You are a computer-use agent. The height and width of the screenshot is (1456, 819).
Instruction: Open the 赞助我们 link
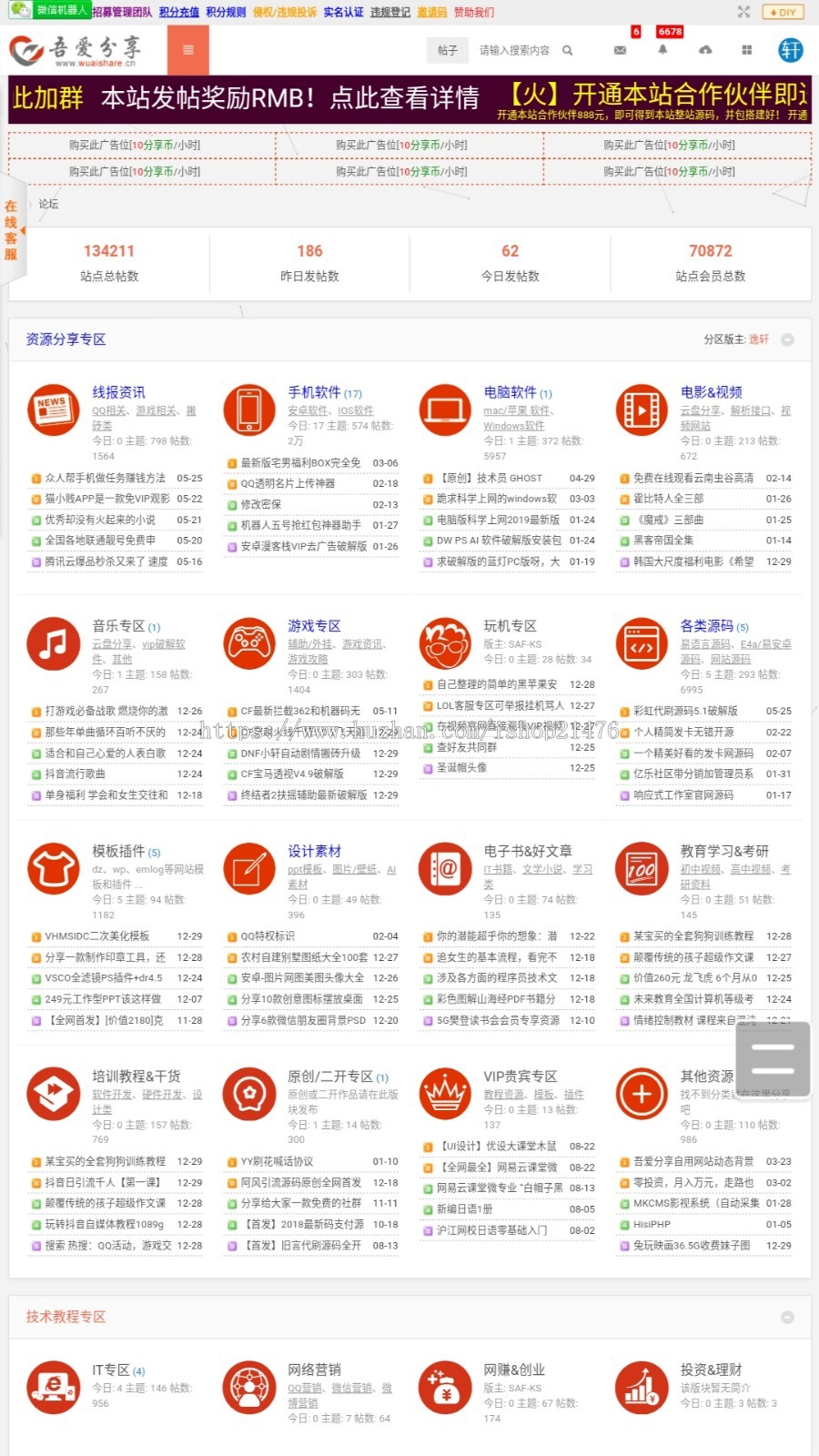pyautogui.click(x=474, y=12)
